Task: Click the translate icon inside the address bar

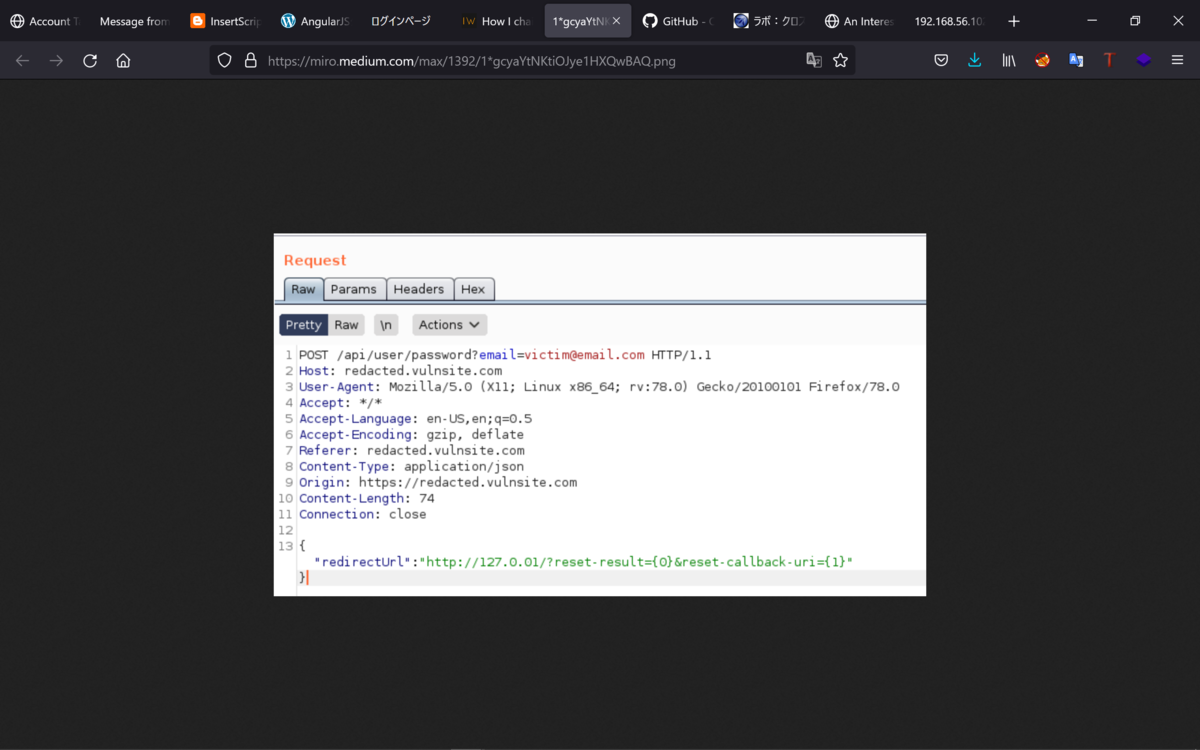Action: pos(814,61)
